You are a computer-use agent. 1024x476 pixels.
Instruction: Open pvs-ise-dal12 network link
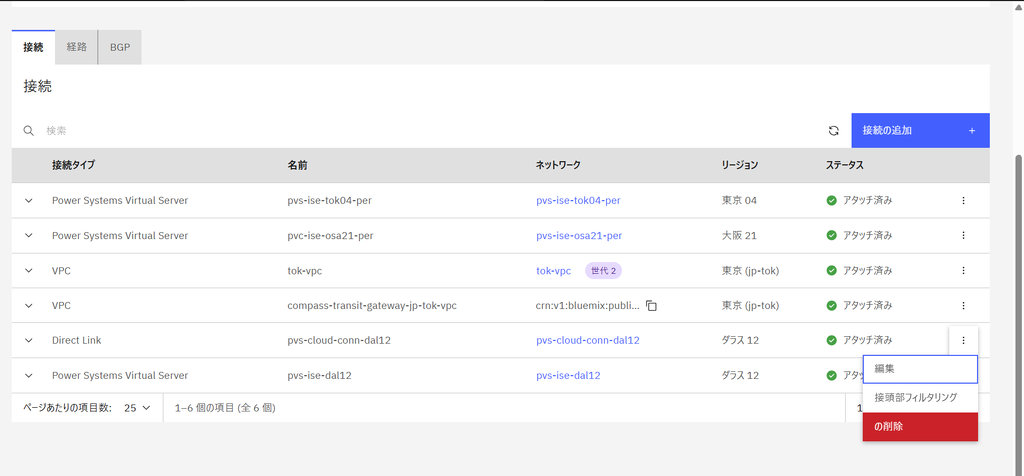tap(568, 375)
